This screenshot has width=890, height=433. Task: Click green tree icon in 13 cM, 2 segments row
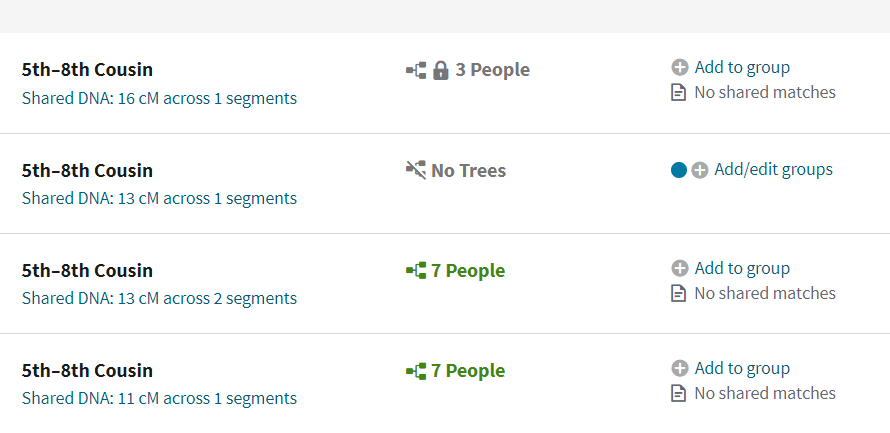[416, 270]
